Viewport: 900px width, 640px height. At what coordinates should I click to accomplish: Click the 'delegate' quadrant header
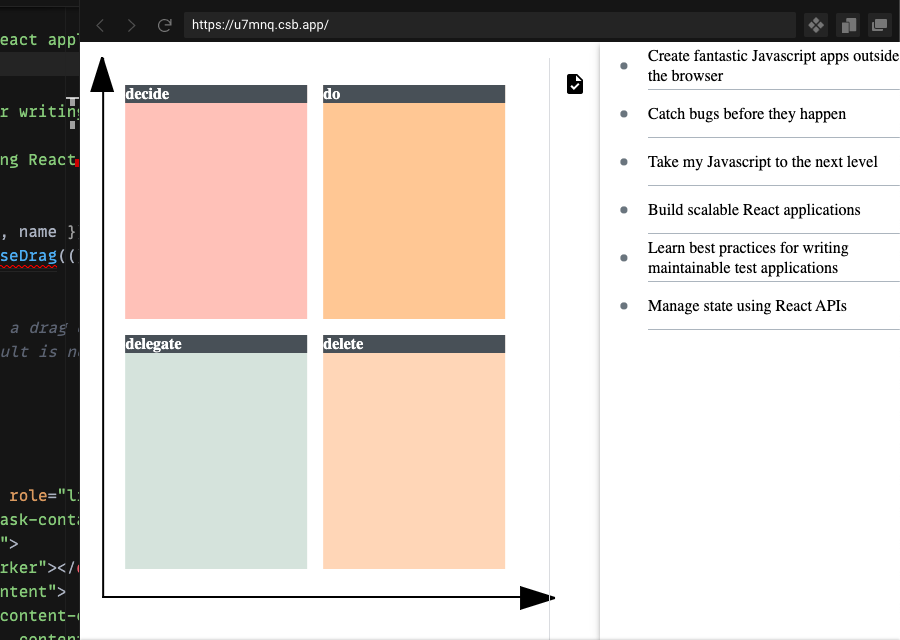(x=216, y=344)
